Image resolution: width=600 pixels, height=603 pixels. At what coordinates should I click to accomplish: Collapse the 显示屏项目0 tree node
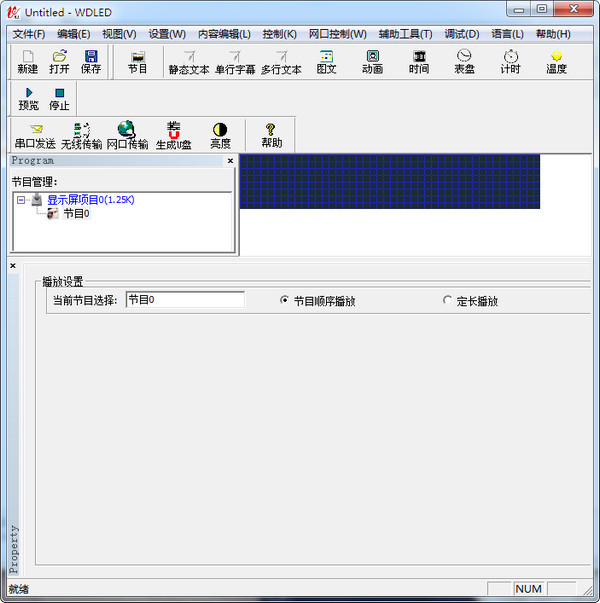pos(21,200)
